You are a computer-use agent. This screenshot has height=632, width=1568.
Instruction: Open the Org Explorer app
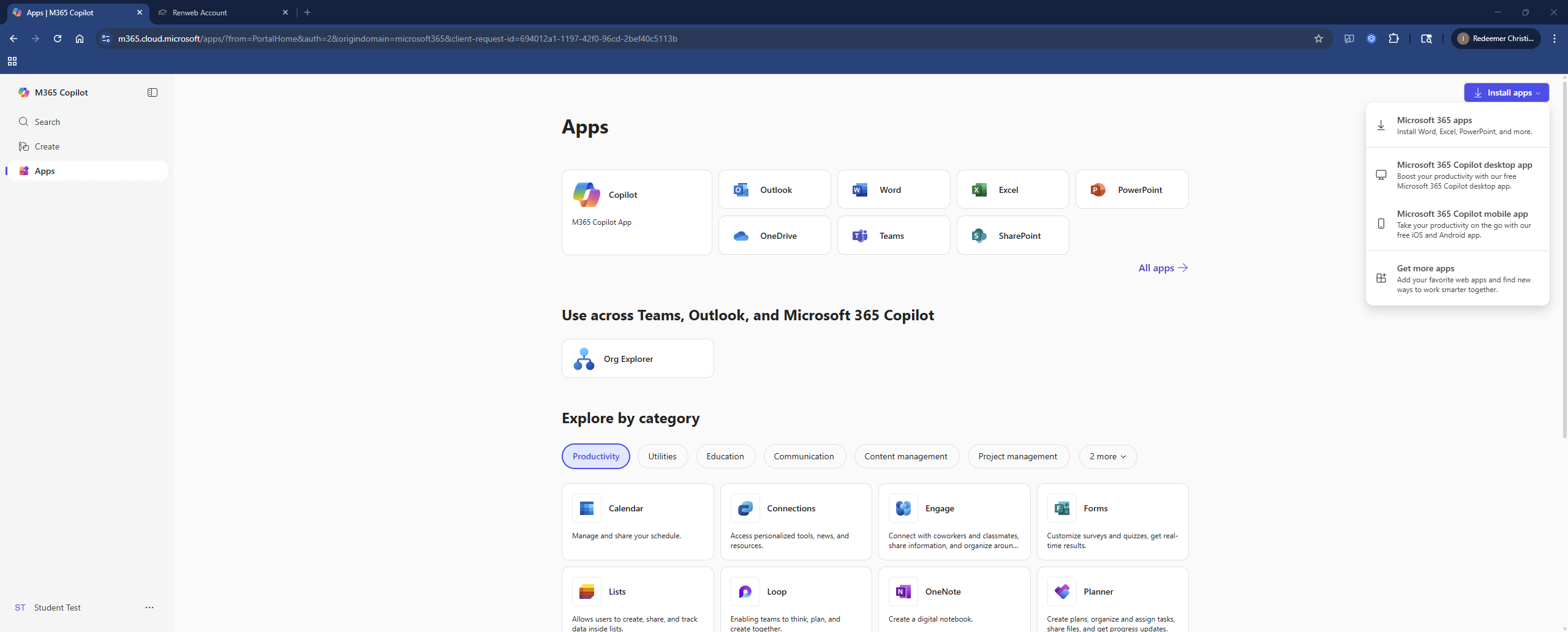click(x=638, y=359)
